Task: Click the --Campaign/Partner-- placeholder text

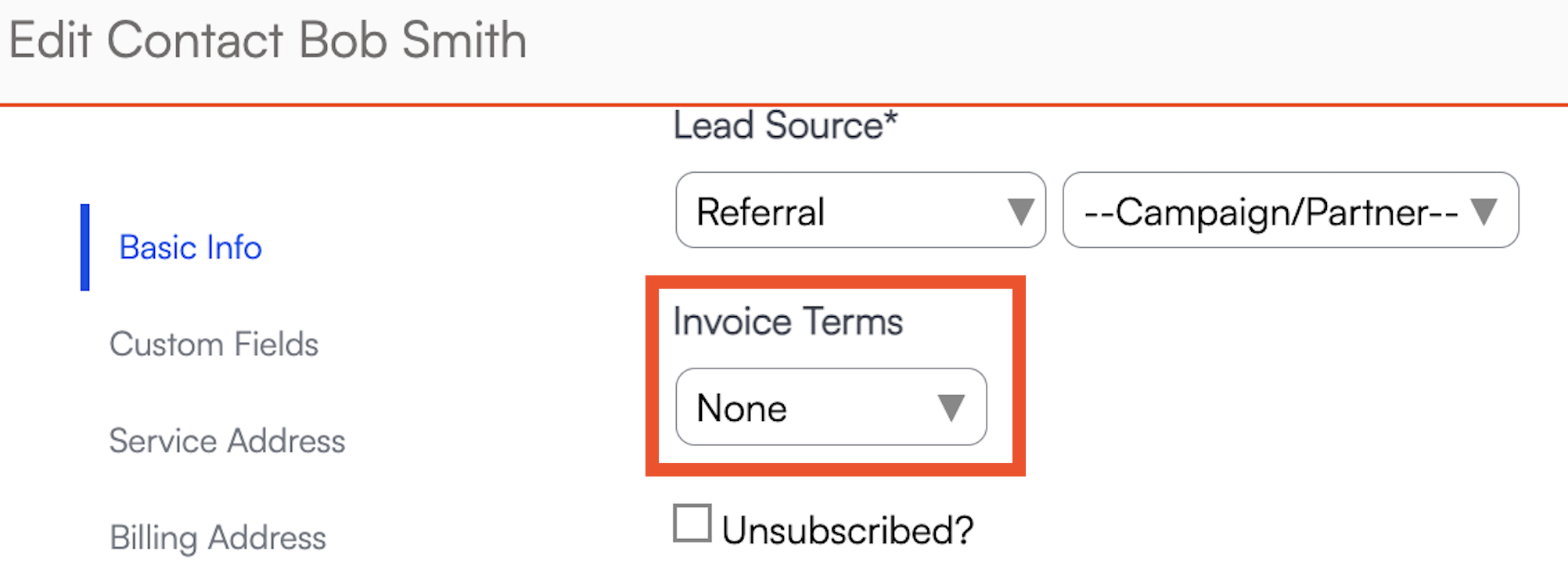Action: tap(1271, 212)
